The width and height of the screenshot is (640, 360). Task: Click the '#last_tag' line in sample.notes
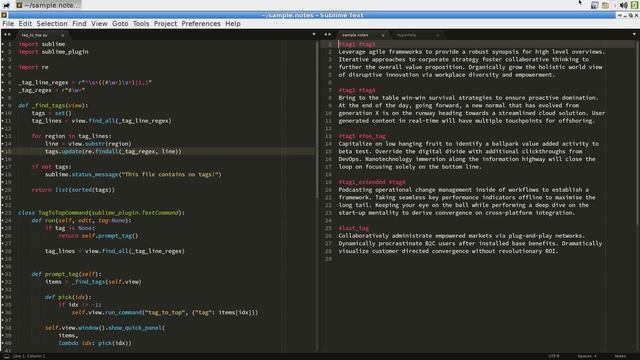353,228
